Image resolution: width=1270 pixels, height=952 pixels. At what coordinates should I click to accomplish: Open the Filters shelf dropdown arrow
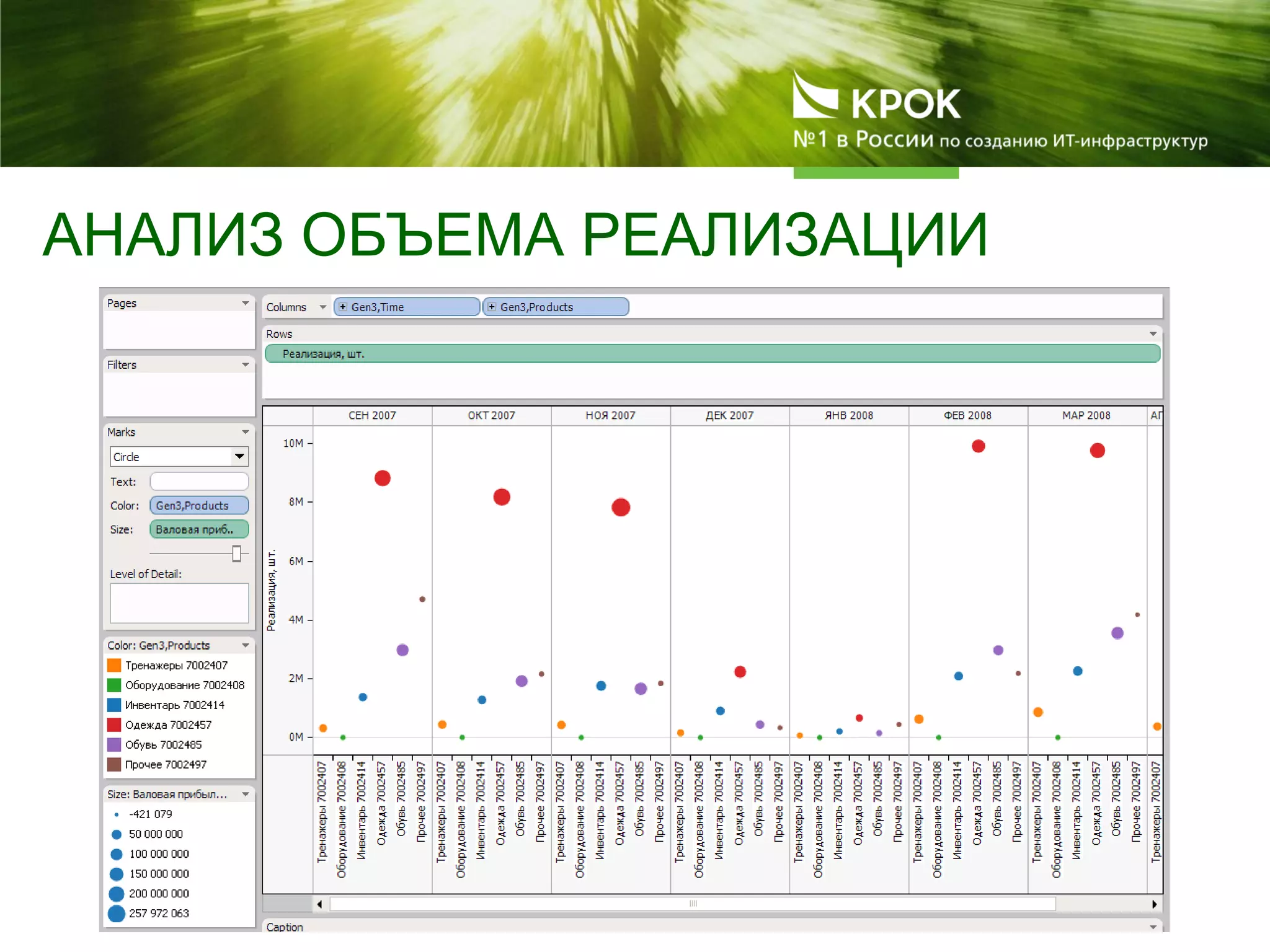246,364
